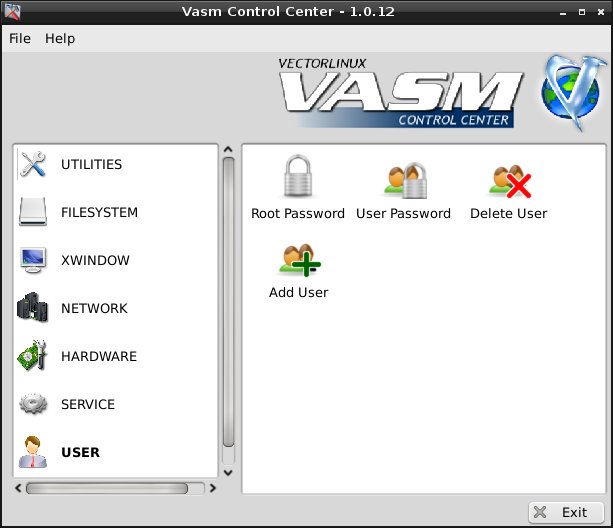Viewport: 613px width, 528px height.
Task: Select the Filesystem drive icon
Action: (34, 213)
